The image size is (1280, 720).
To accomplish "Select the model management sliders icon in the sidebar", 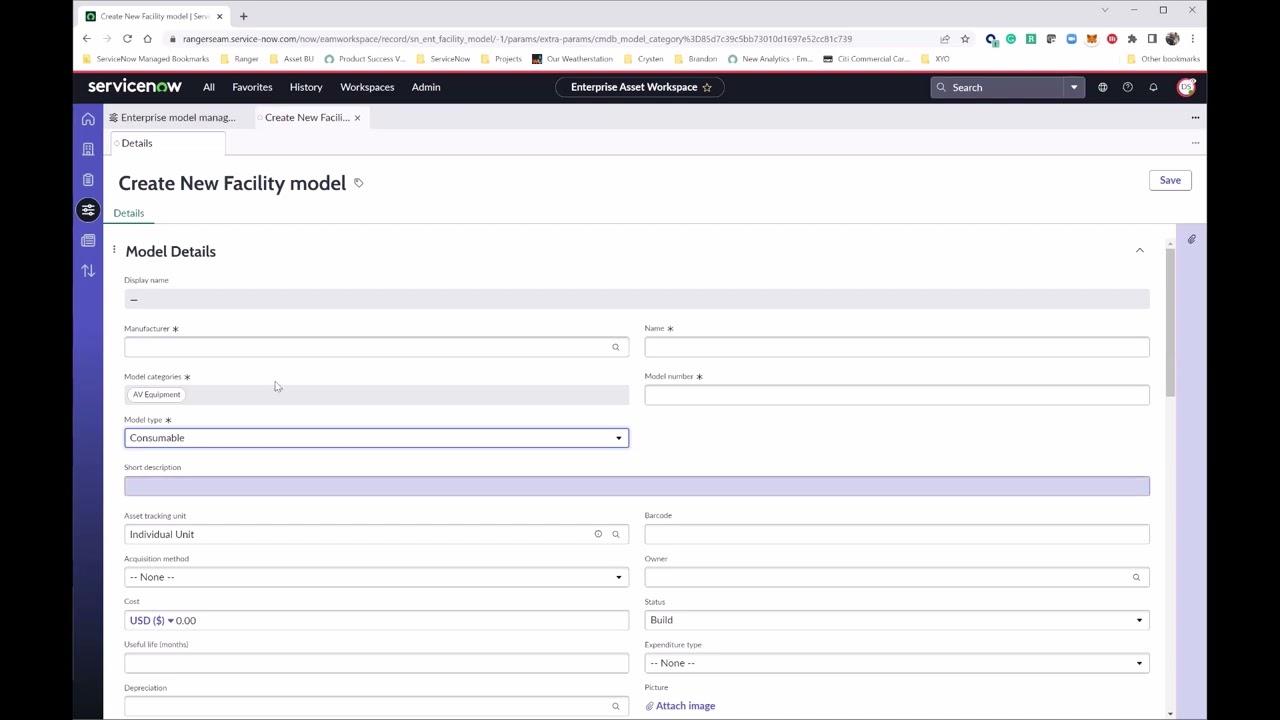I will tap(88, 210).
